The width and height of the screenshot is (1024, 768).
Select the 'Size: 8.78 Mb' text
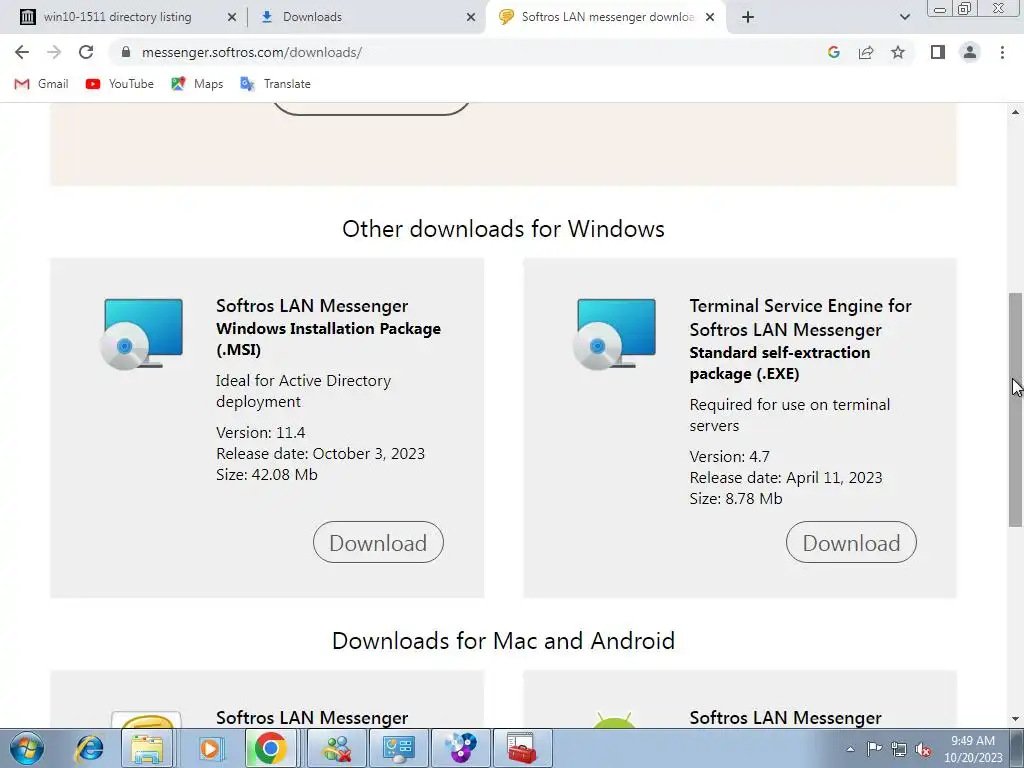pos(736,498)
